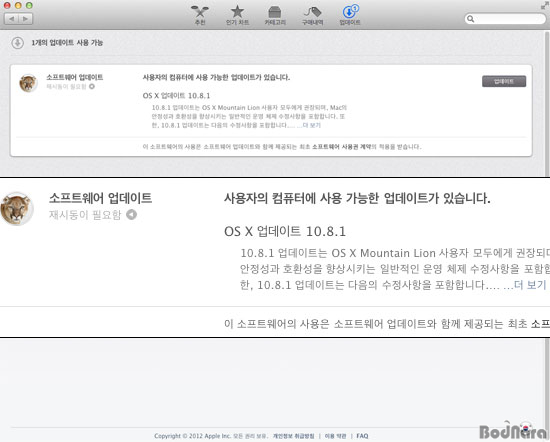Screen dimensions: 550x442
Task: Switch to the 인기 차트 (Top Charts) tab
Action: [237, 15]
